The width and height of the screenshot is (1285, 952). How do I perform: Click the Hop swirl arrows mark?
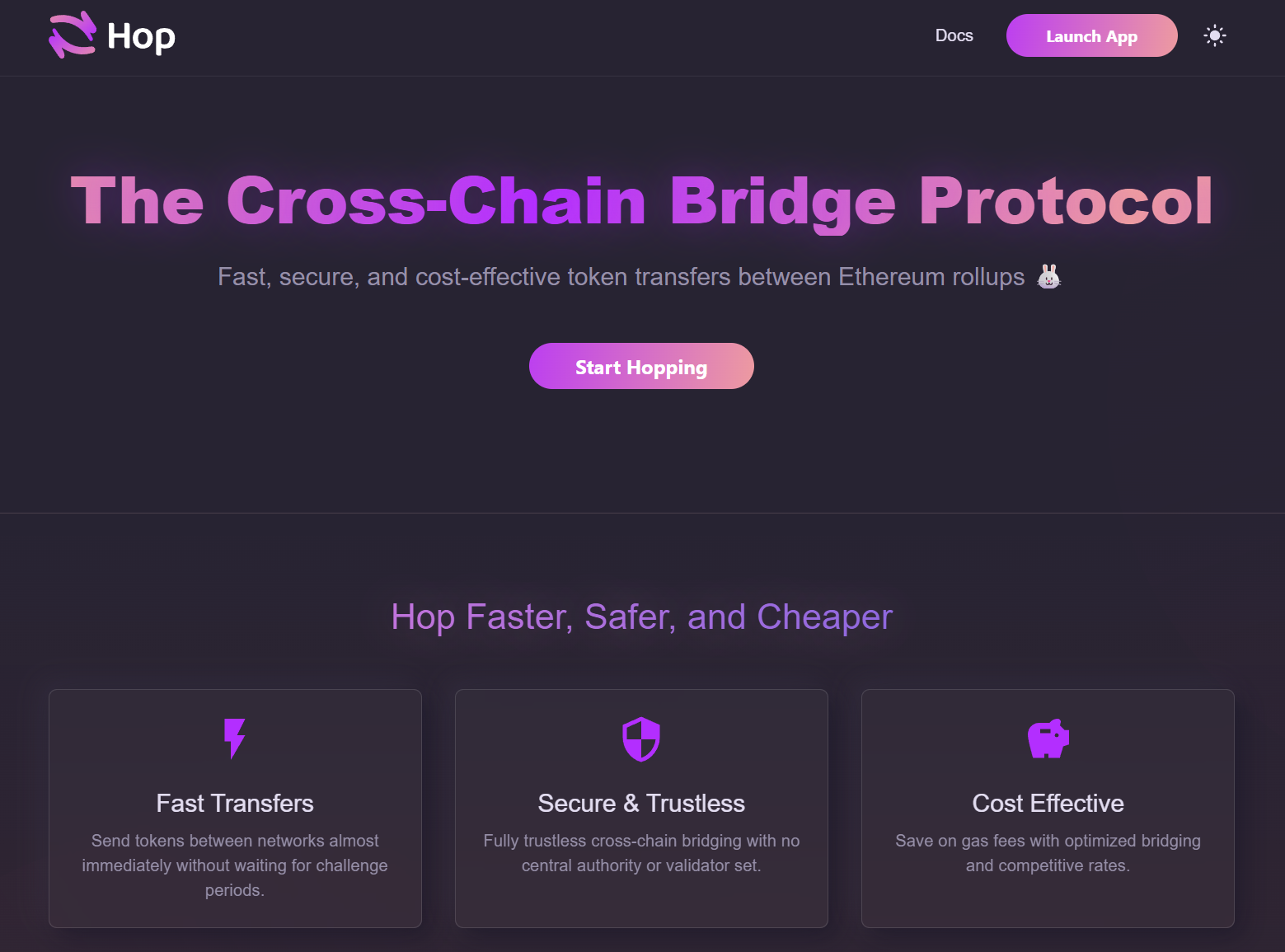(72, 35)
